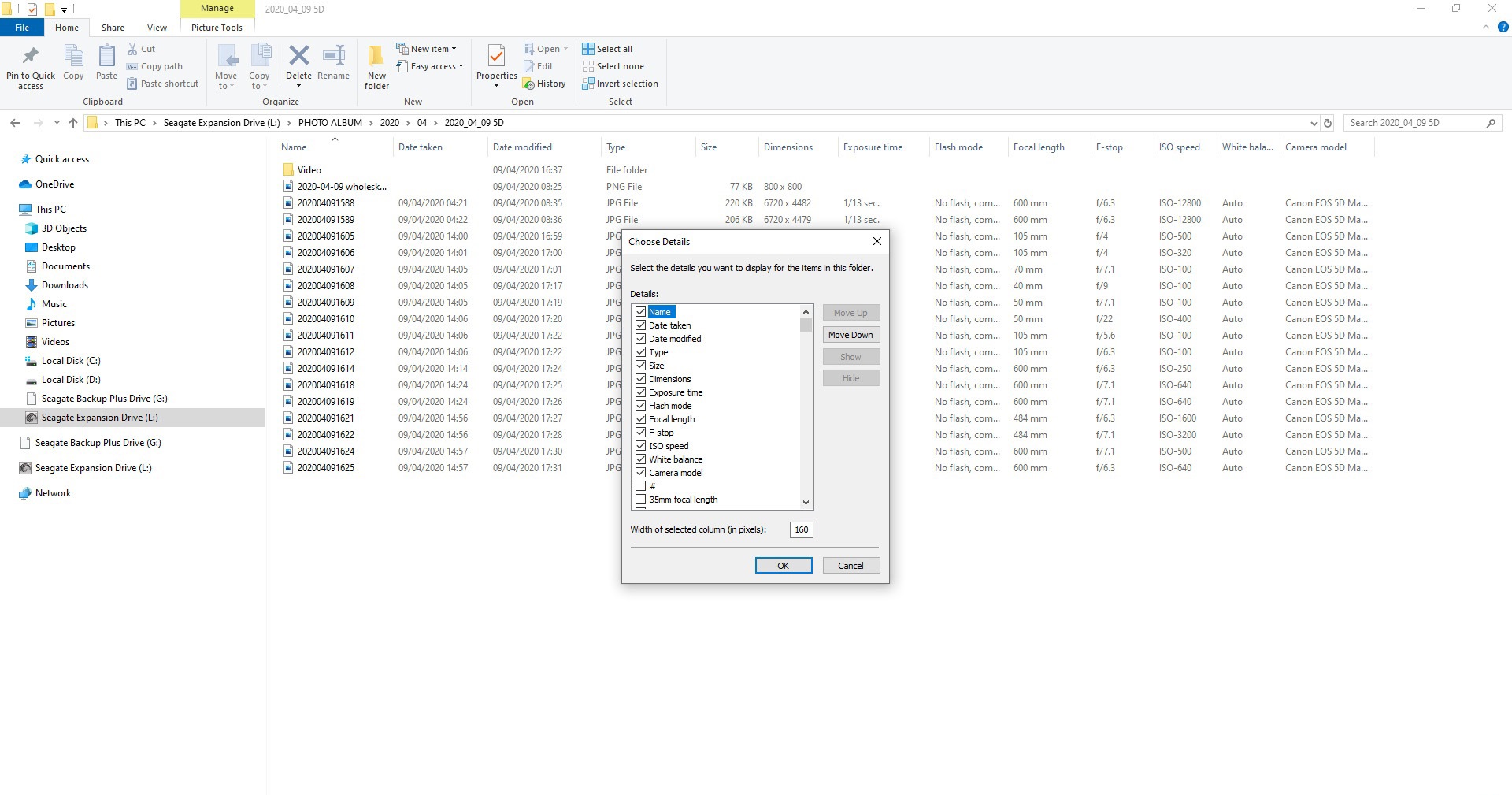
Task: Click the Move Up button
Action: [850, 313]
